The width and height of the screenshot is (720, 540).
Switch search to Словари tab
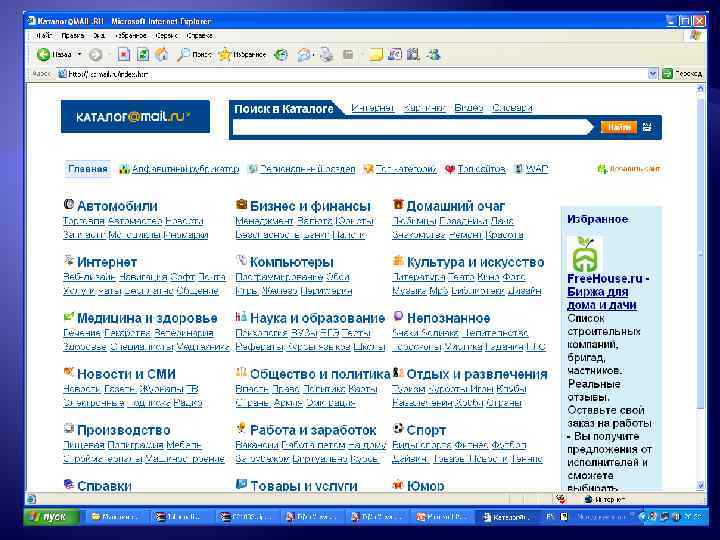coord(512,108)
